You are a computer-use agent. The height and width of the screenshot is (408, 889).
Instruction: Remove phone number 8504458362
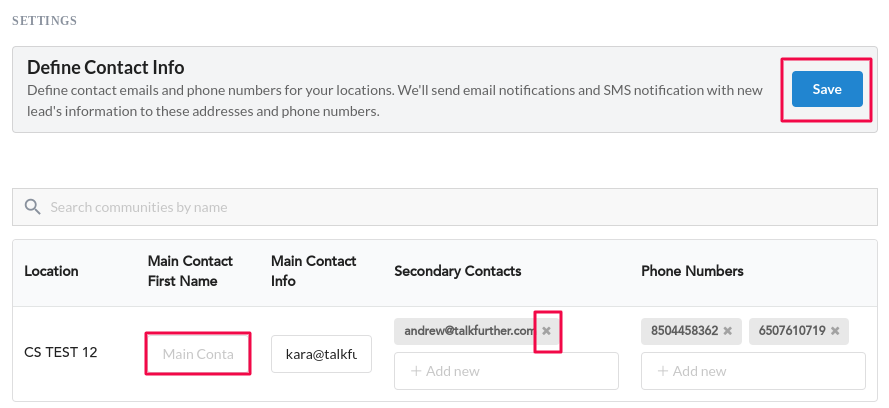[728, 331]
